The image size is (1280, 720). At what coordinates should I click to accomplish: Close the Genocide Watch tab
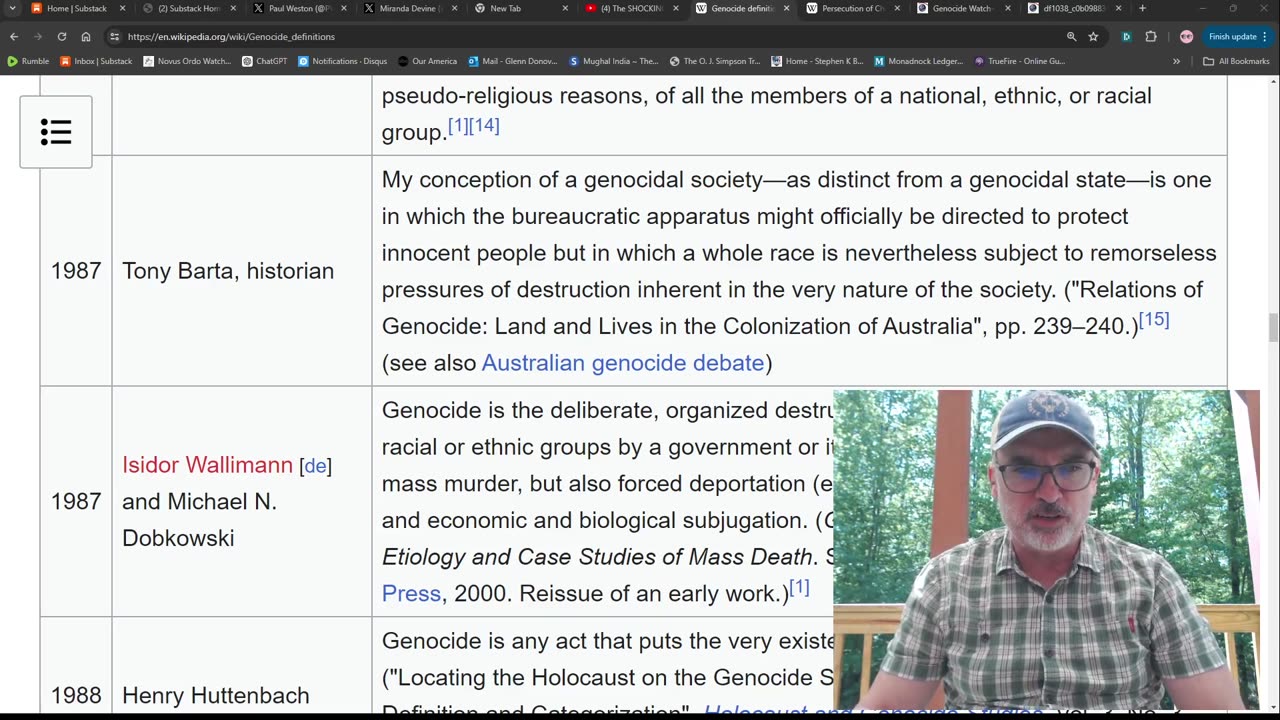pos(1007,9)
